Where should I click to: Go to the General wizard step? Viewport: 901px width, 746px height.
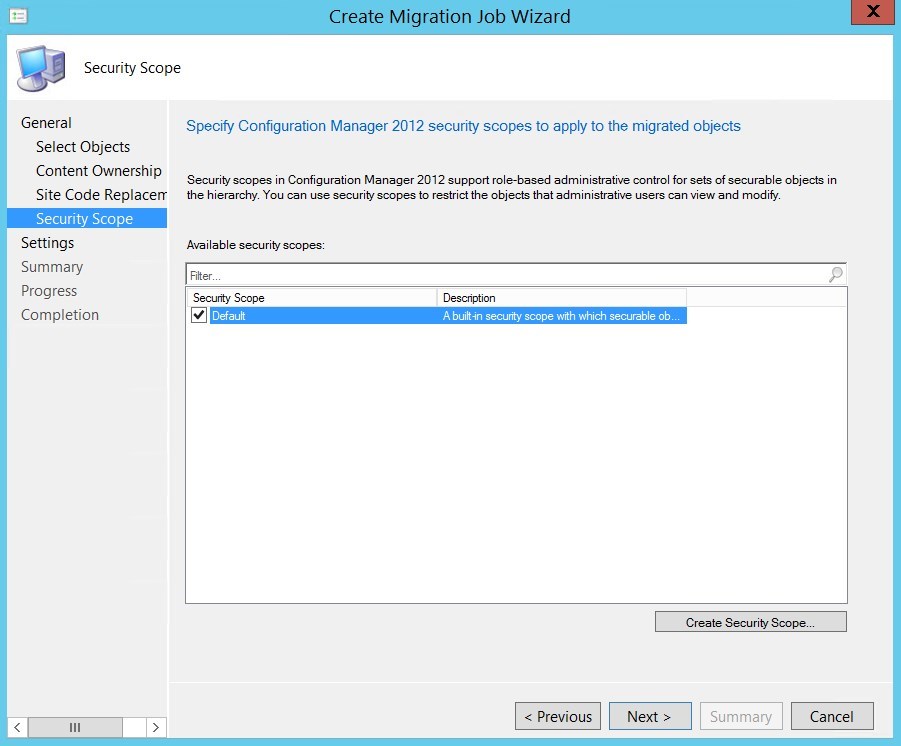tap(46, 122)
